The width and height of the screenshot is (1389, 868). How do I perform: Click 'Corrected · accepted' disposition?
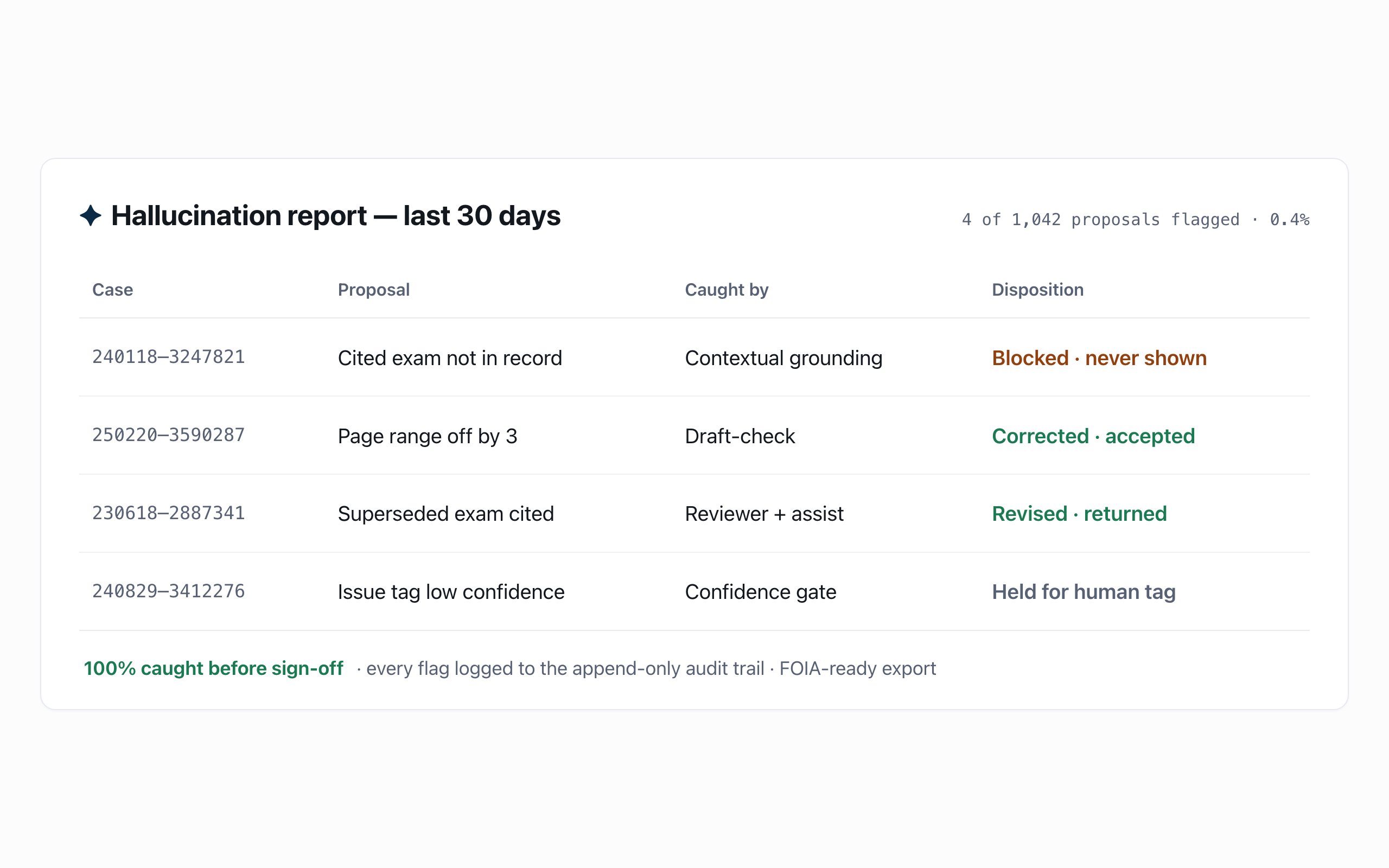1093,436
